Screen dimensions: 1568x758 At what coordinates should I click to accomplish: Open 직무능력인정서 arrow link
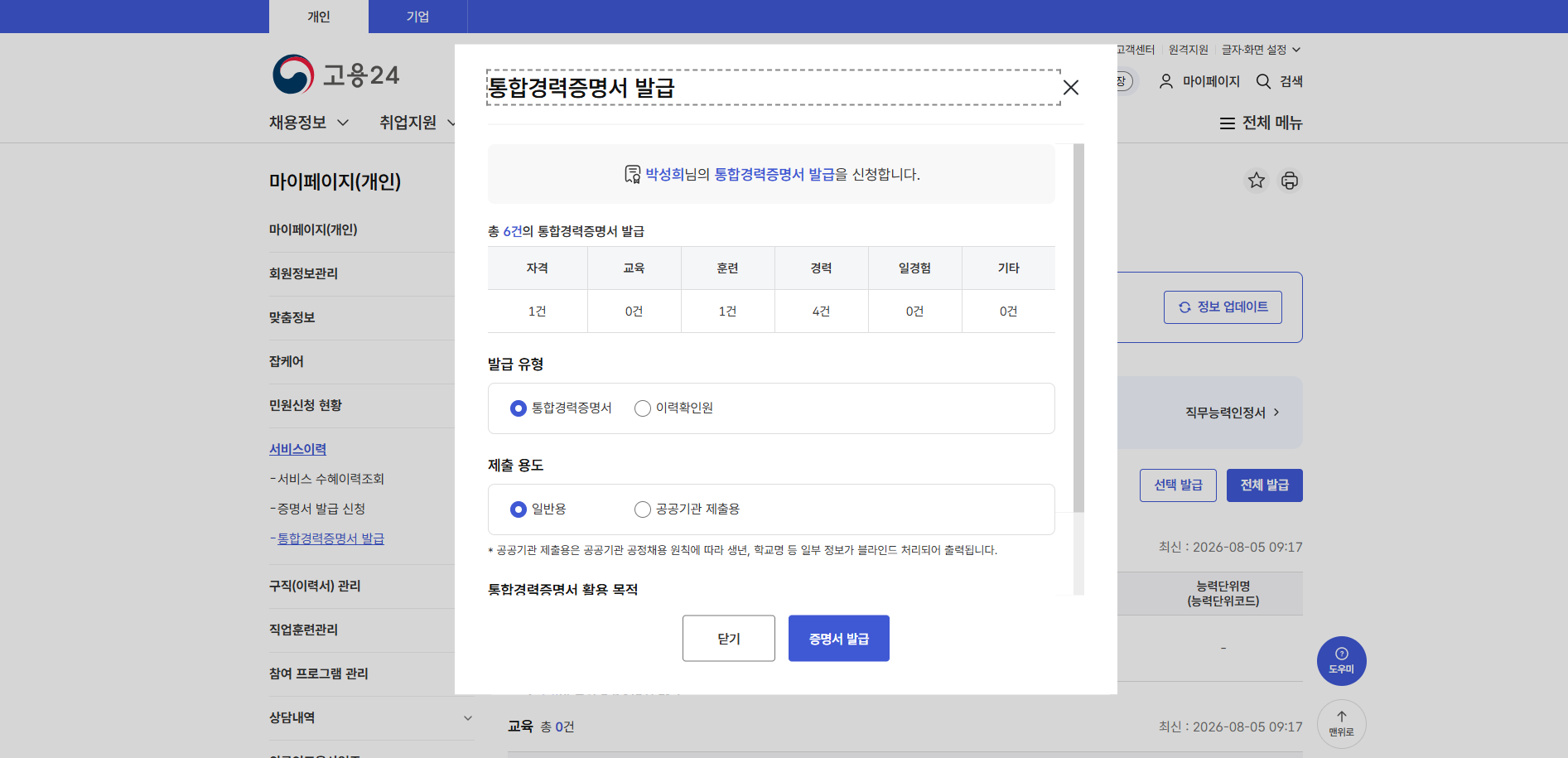point(1233,413)
